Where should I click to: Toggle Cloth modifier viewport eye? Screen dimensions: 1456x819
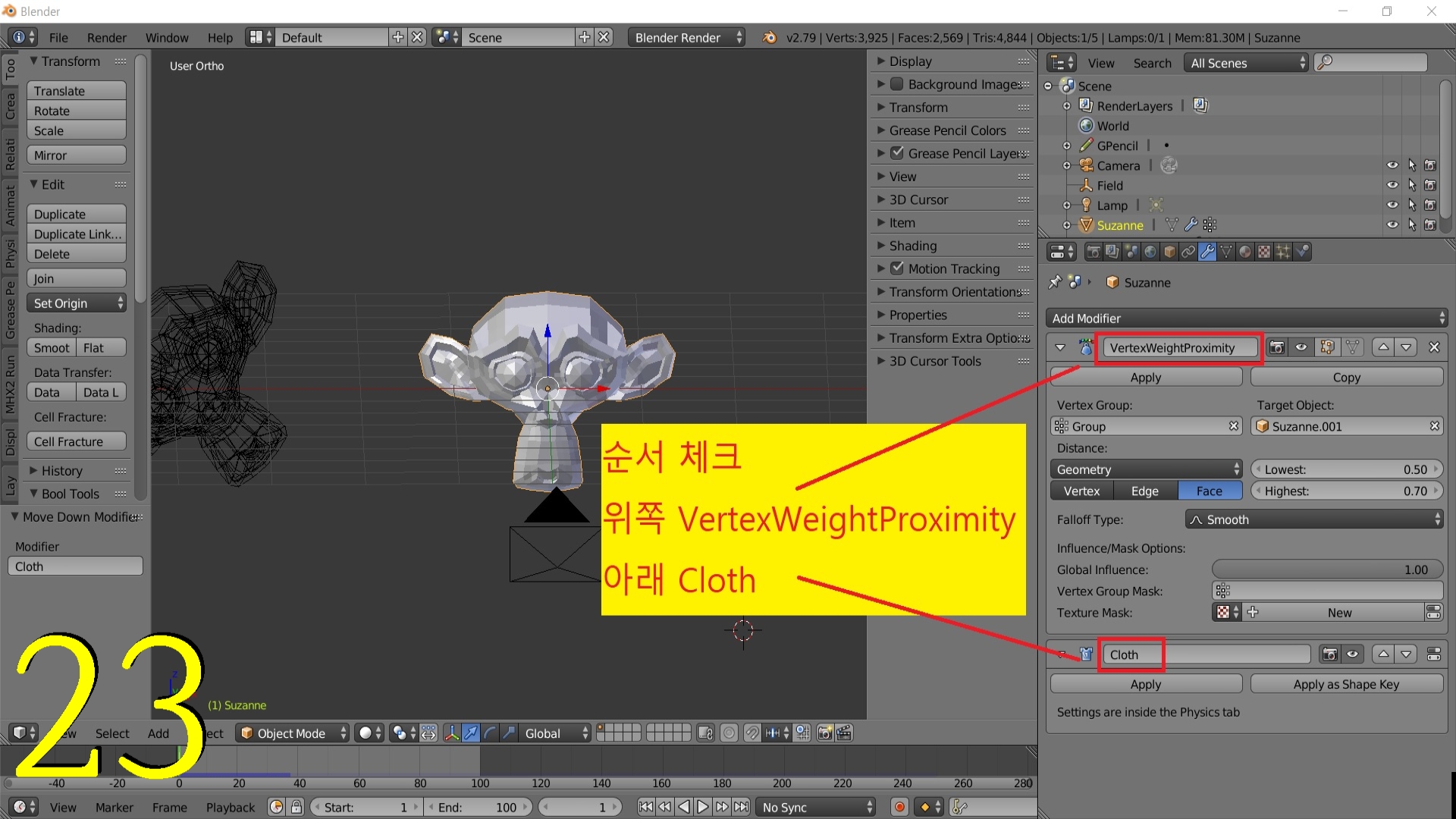(x=1353, y=654)
